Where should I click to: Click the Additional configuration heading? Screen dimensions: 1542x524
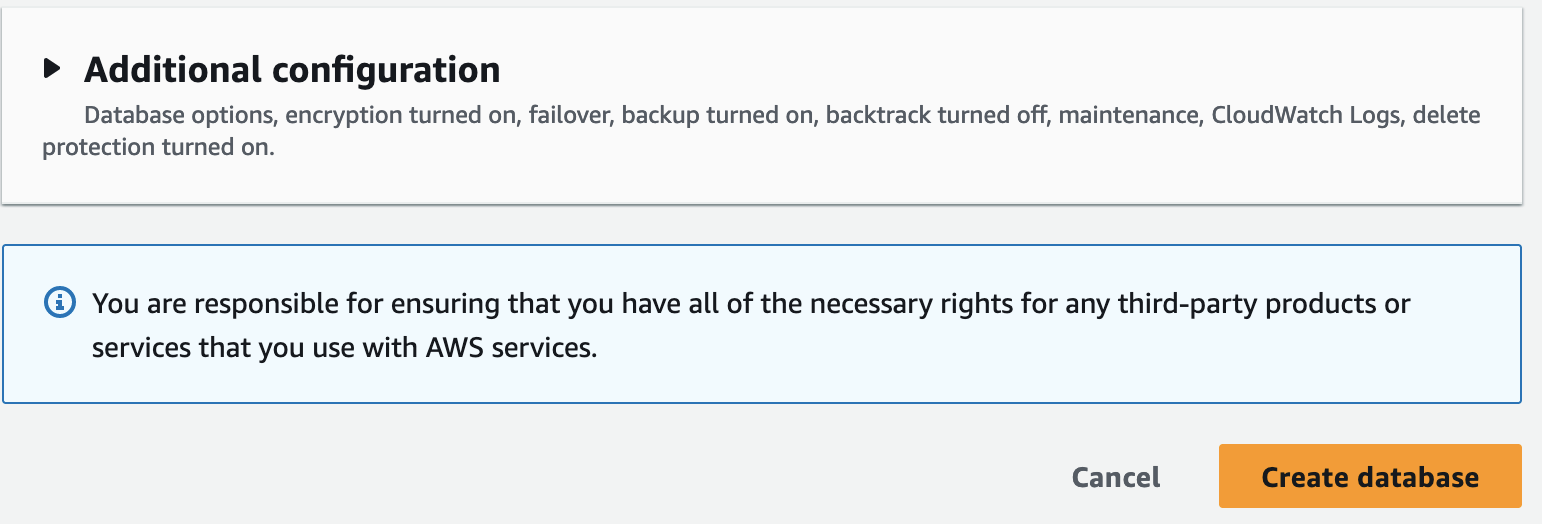(292, 70)
